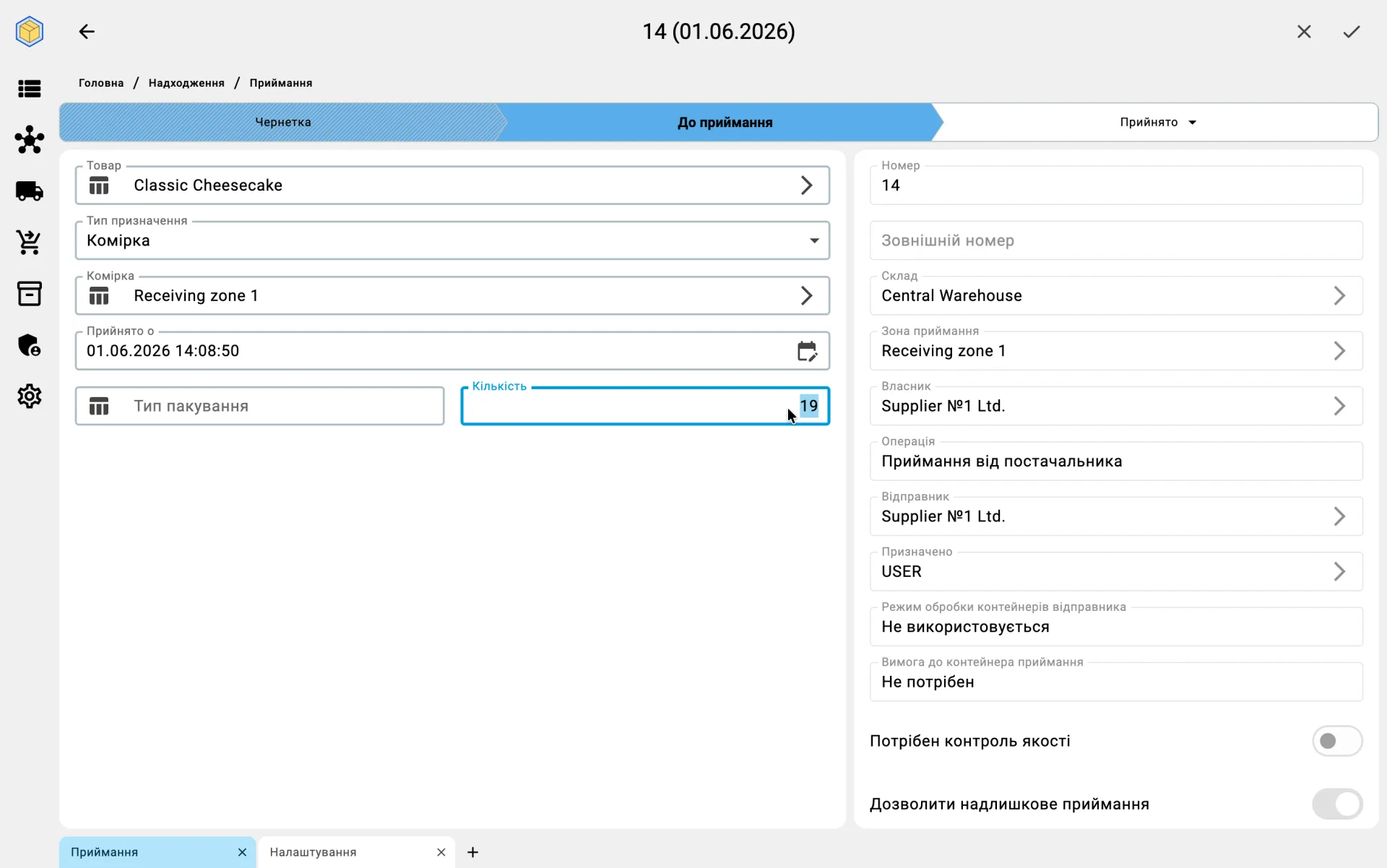Image resolution: width=1387 pixels, height=868 pixels.
Task: Open the delivery truck sidebar icon
Action: click(30, 191)
